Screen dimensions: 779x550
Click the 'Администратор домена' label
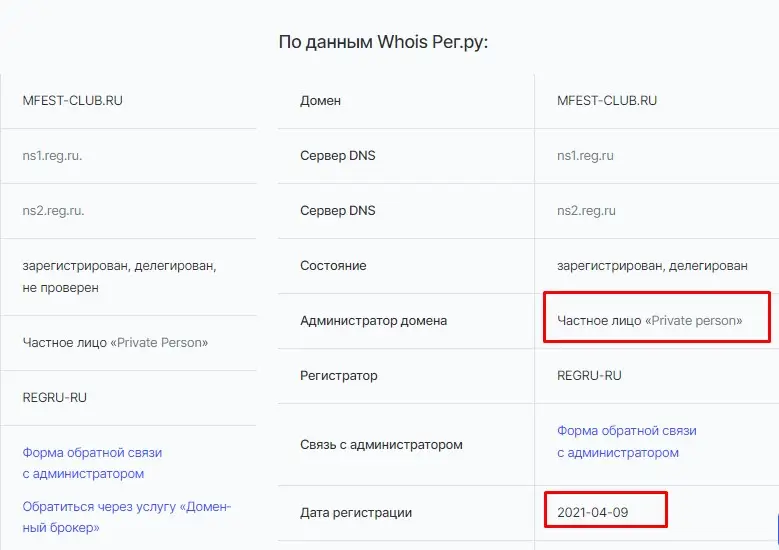coord(373,321)
